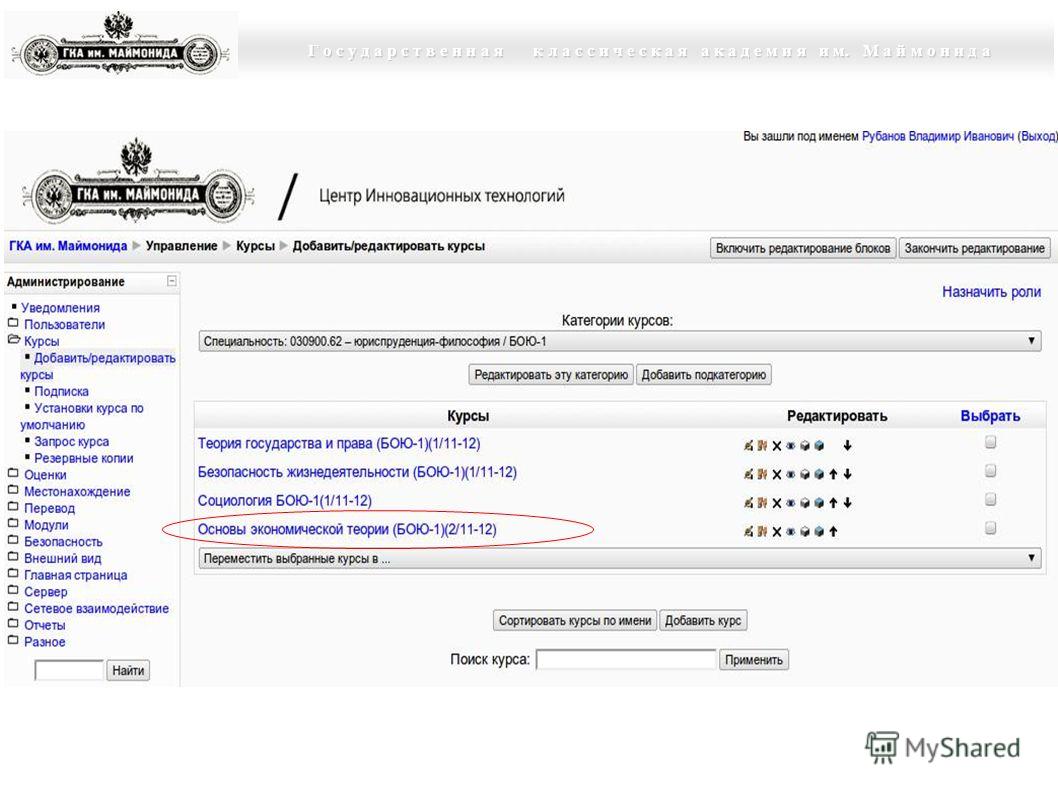1058x793 pixels.
Task: Backup icon for Основы экономической теории
Action: pyautogui.click(x=804, y=532)
